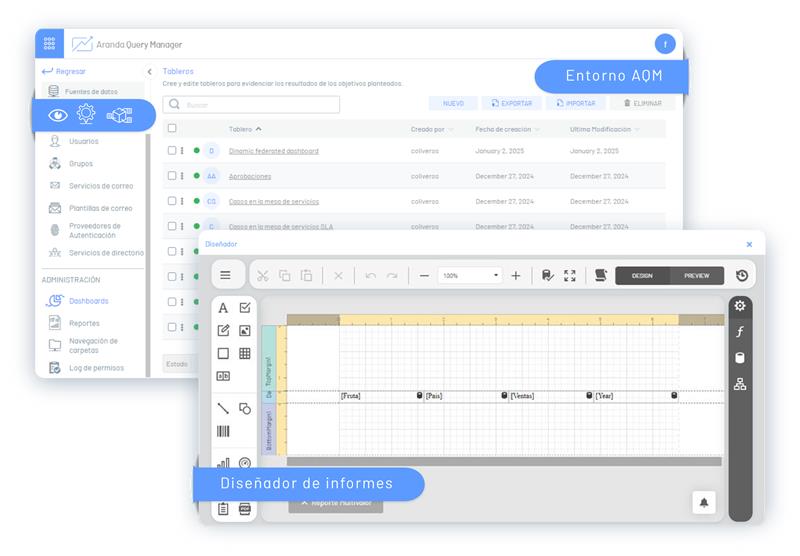Image resolution: width=800 pixels, height=556 pixels.
Task: Select the Shape tool in toolbox
Action: pyautogui.click(x=245, y=409)
